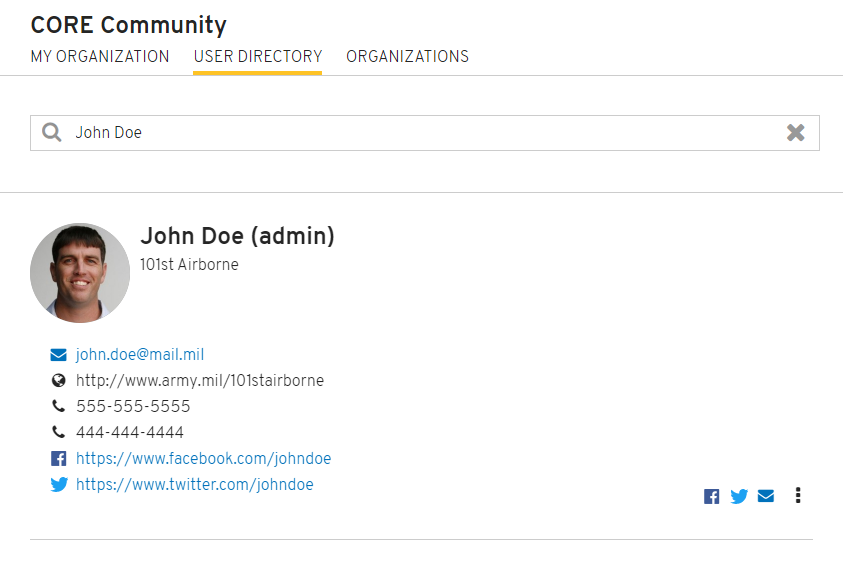
Task: Click the phone icon next to 444-444-4444
Action: [x=58, y=432]
